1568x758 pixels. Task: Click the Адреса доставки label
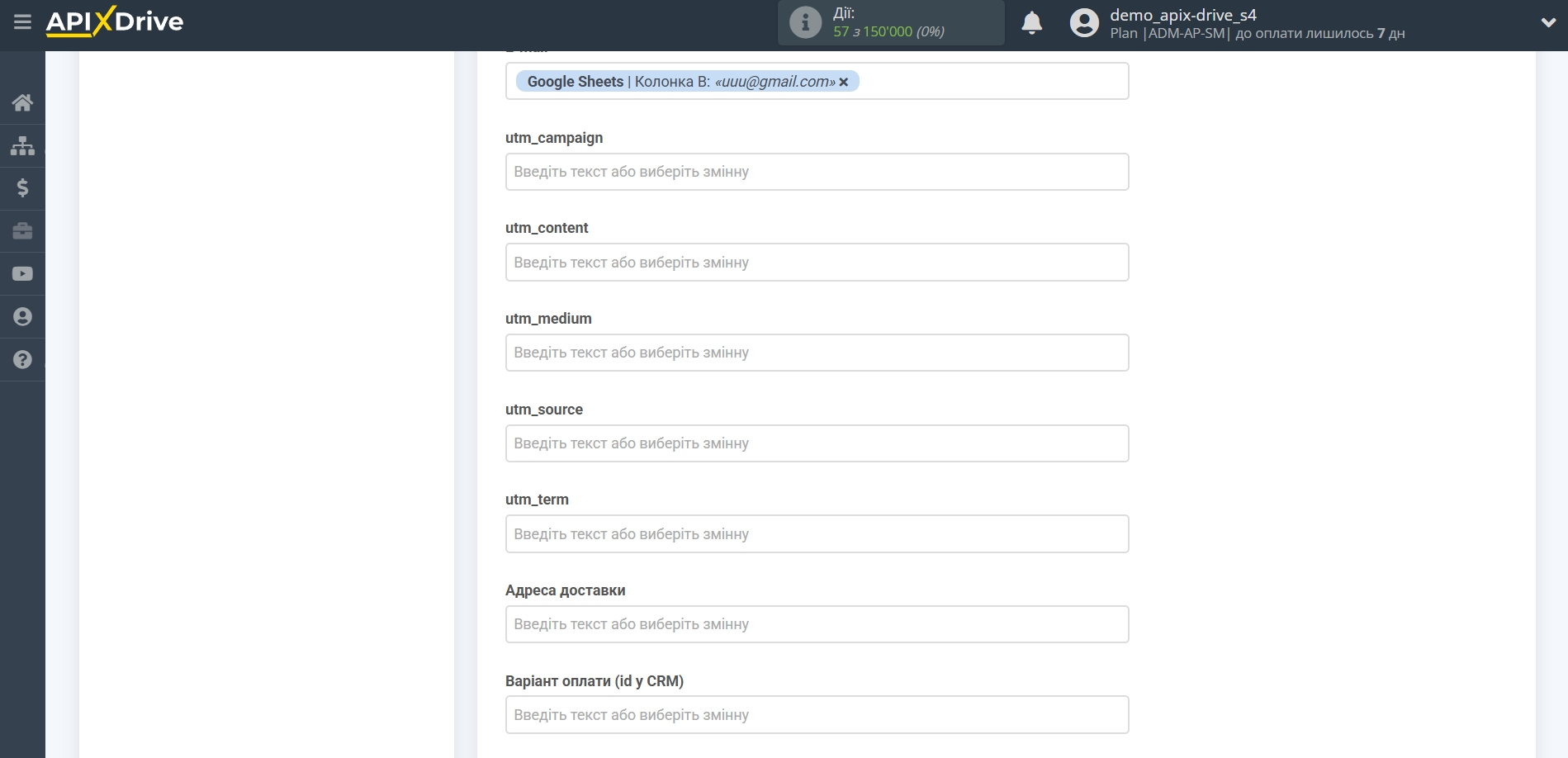click(x=566, y=590)
